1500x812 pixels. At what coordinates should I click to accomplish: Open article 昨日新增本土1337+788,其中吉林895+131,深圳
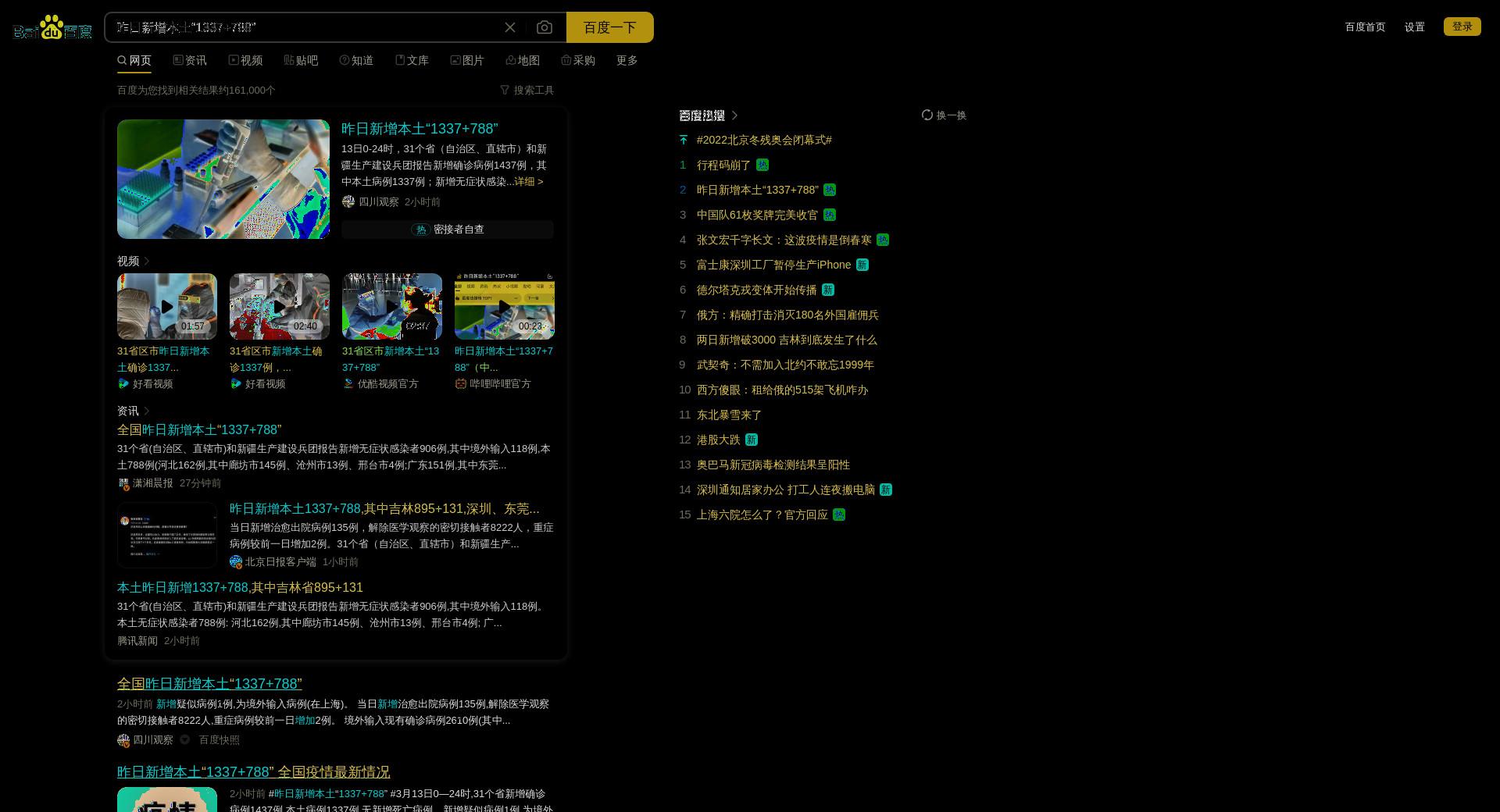click(x=384, y=508)
